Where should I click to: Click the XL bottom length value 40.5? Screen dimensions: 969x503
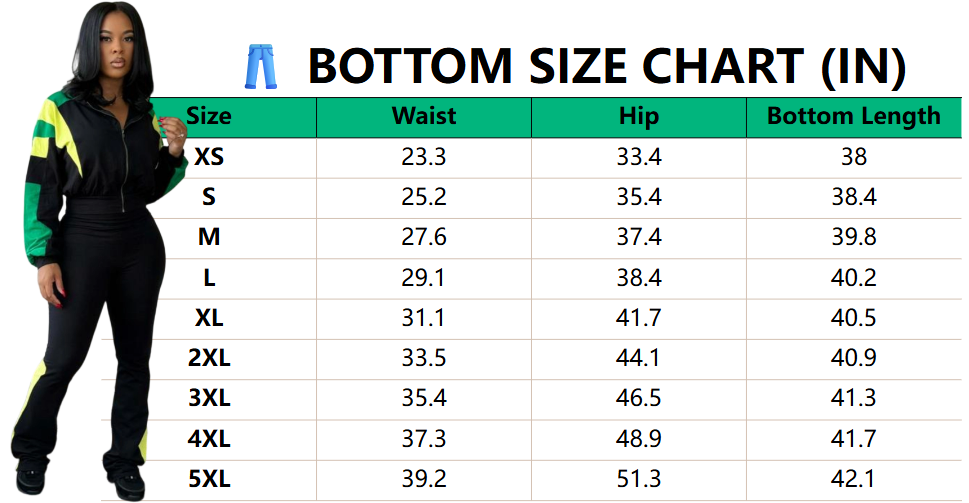click(x=853, y=318)
